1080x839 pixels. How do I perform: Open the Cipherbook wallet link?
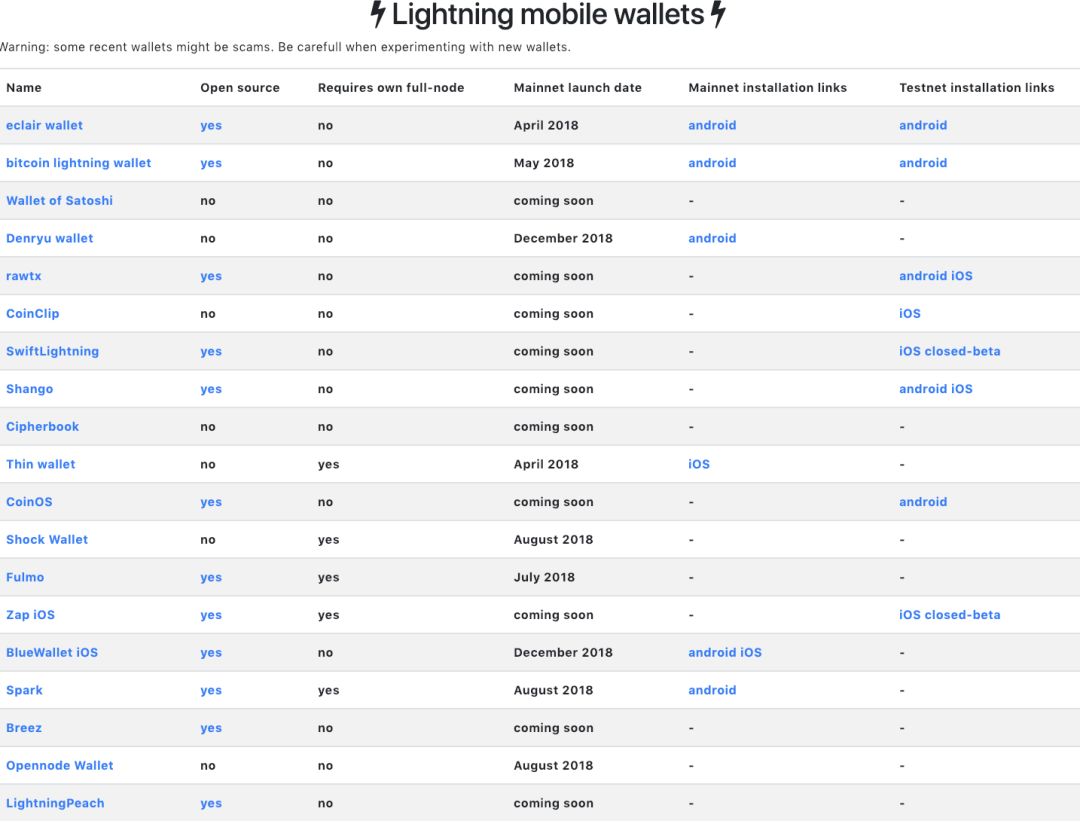click(x=43, y=426)
